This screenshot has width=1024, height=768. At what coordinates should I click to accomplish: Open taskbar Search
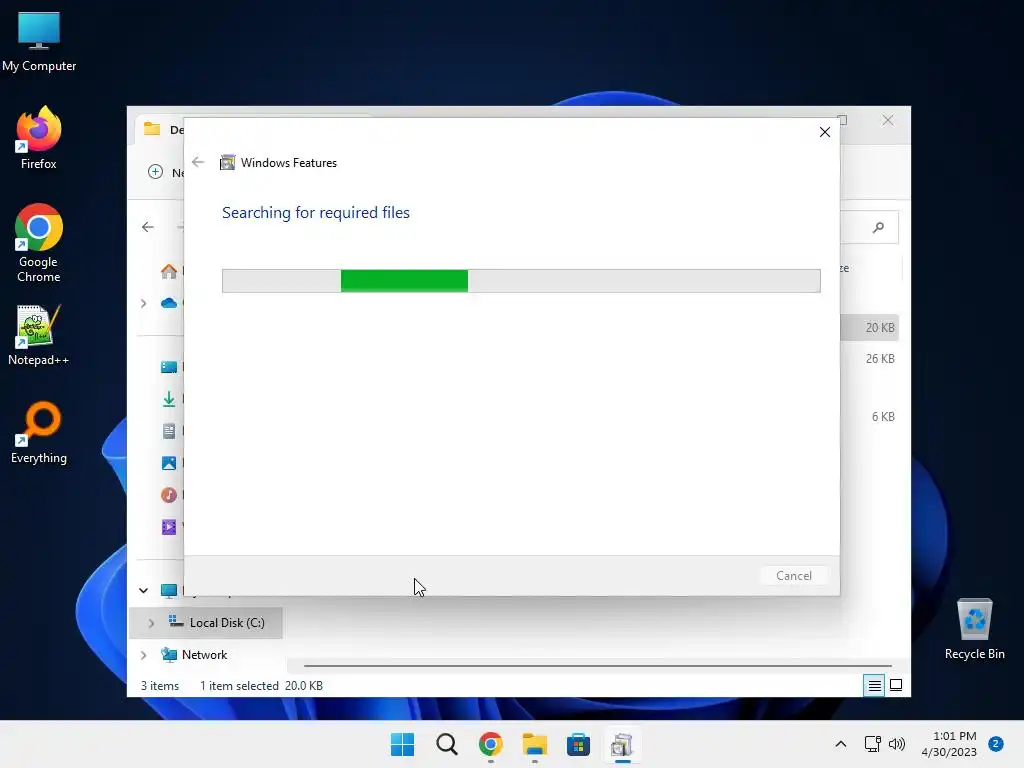coord(447,744)
